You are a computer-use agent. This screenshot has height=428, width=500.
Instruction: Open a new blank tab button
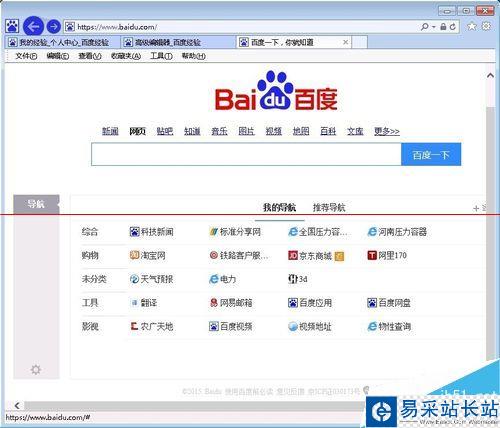pos(360,42)
